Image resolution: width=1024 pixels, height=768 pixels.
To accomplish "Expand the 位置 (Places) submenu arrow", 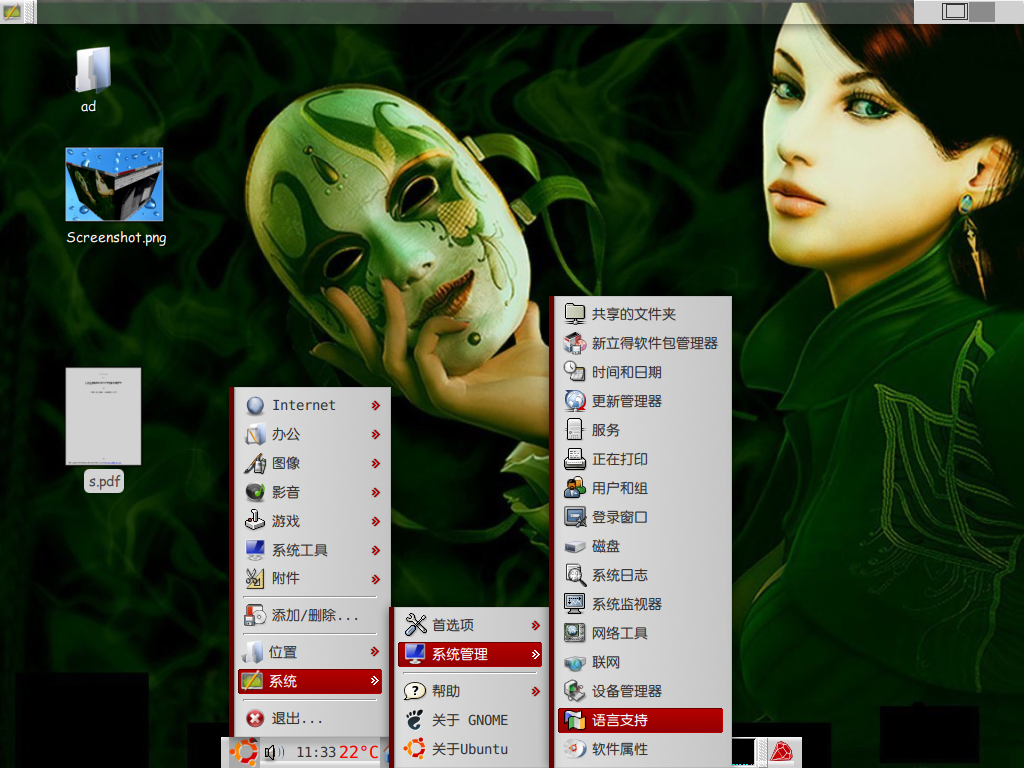I will pyautogui.click(x=375, y=651).
